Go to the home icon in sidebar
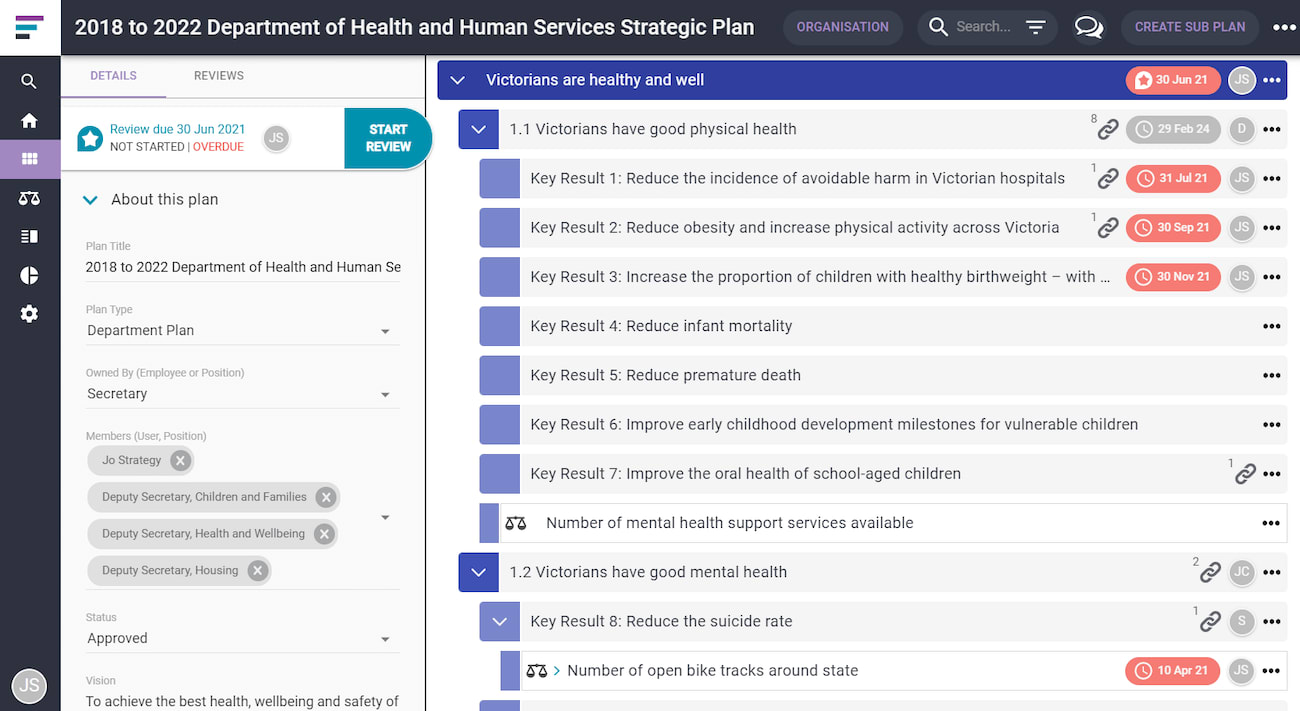The width and height of the screenshot is (1300, 711). coord(29,120)
